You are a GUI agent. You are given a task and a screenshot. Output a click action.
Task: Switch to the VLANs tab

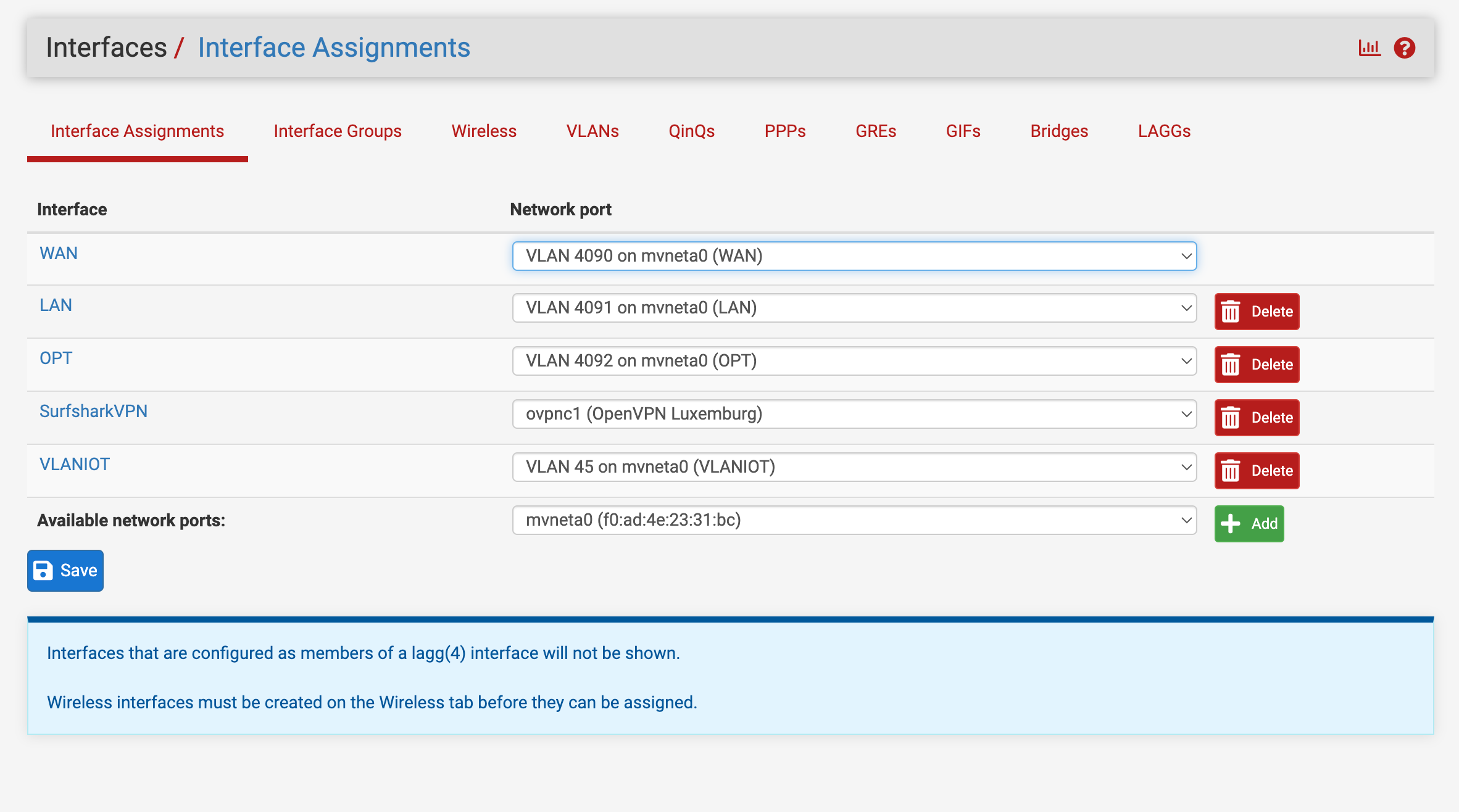(x=592, y=131)
